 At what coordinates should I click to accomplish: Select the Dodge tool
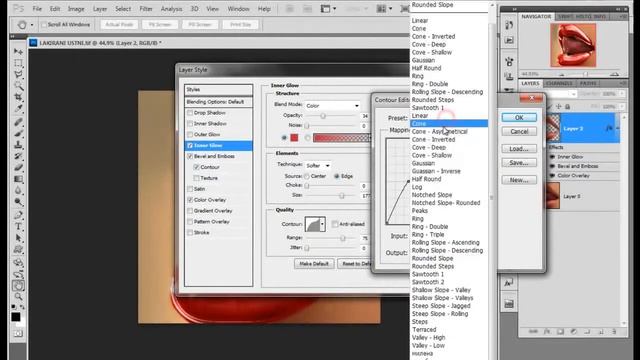coord(18,202)
